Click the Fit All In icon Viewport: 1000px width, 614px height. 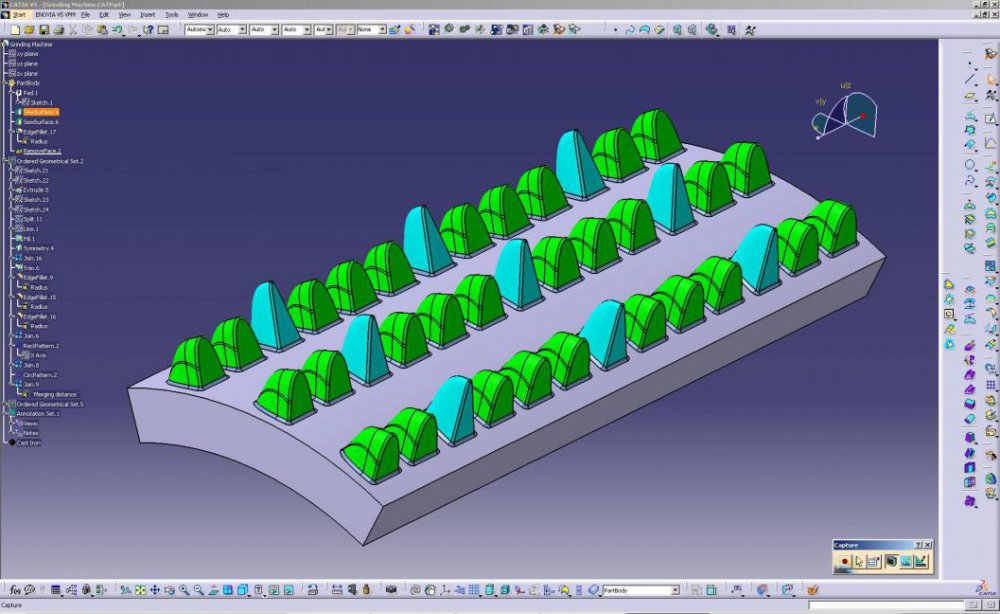coord(140,590)
